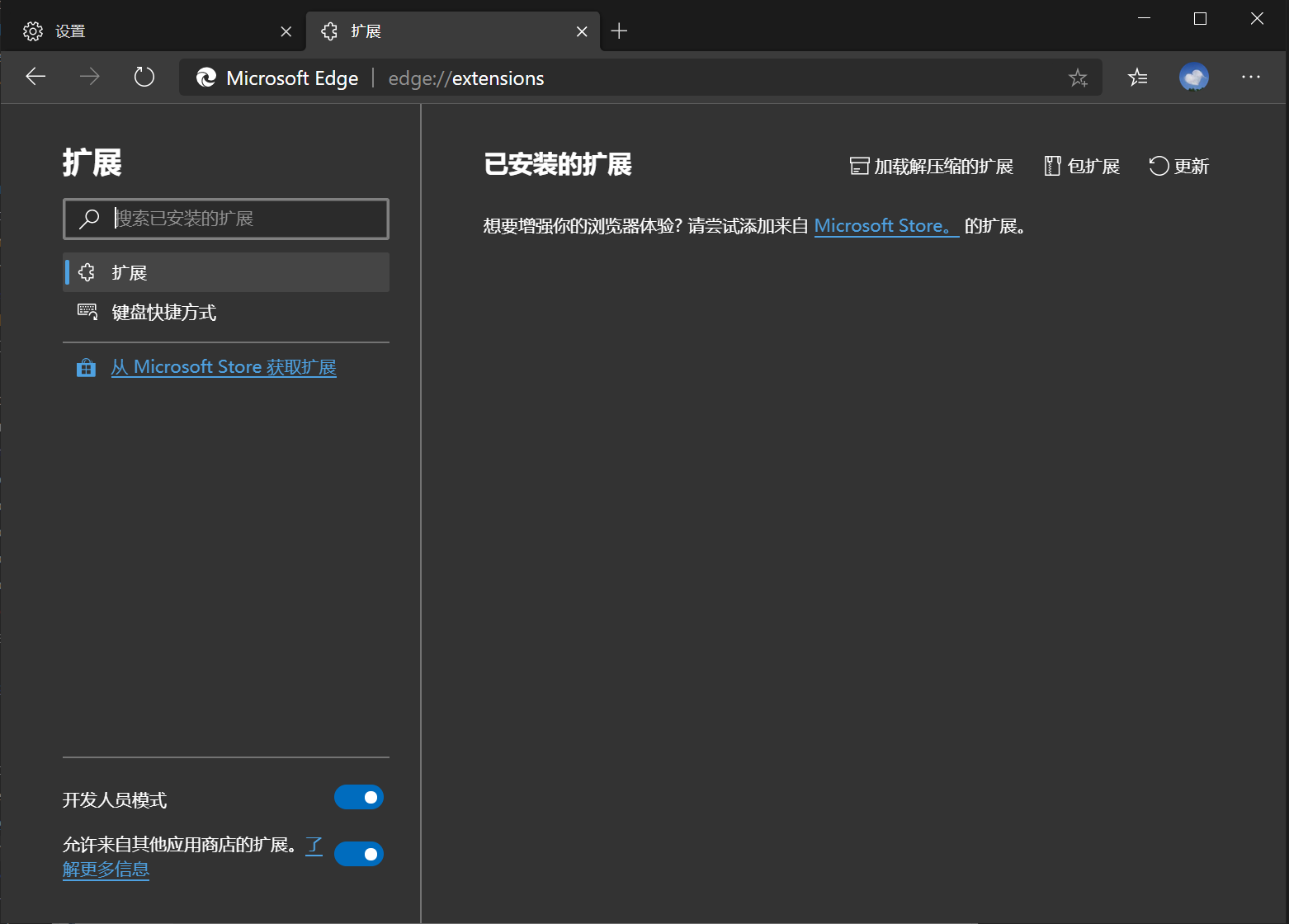The image size is (1289, 924).
Task: Open the Microsoft Store link in main text
Action: (x=886, y=226)
